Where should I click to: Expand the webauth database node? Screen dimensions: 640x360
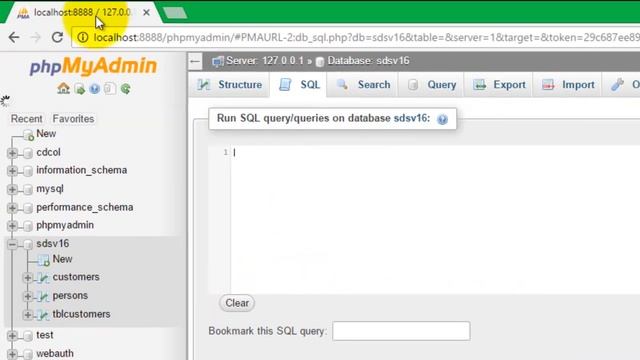(12, 354)
